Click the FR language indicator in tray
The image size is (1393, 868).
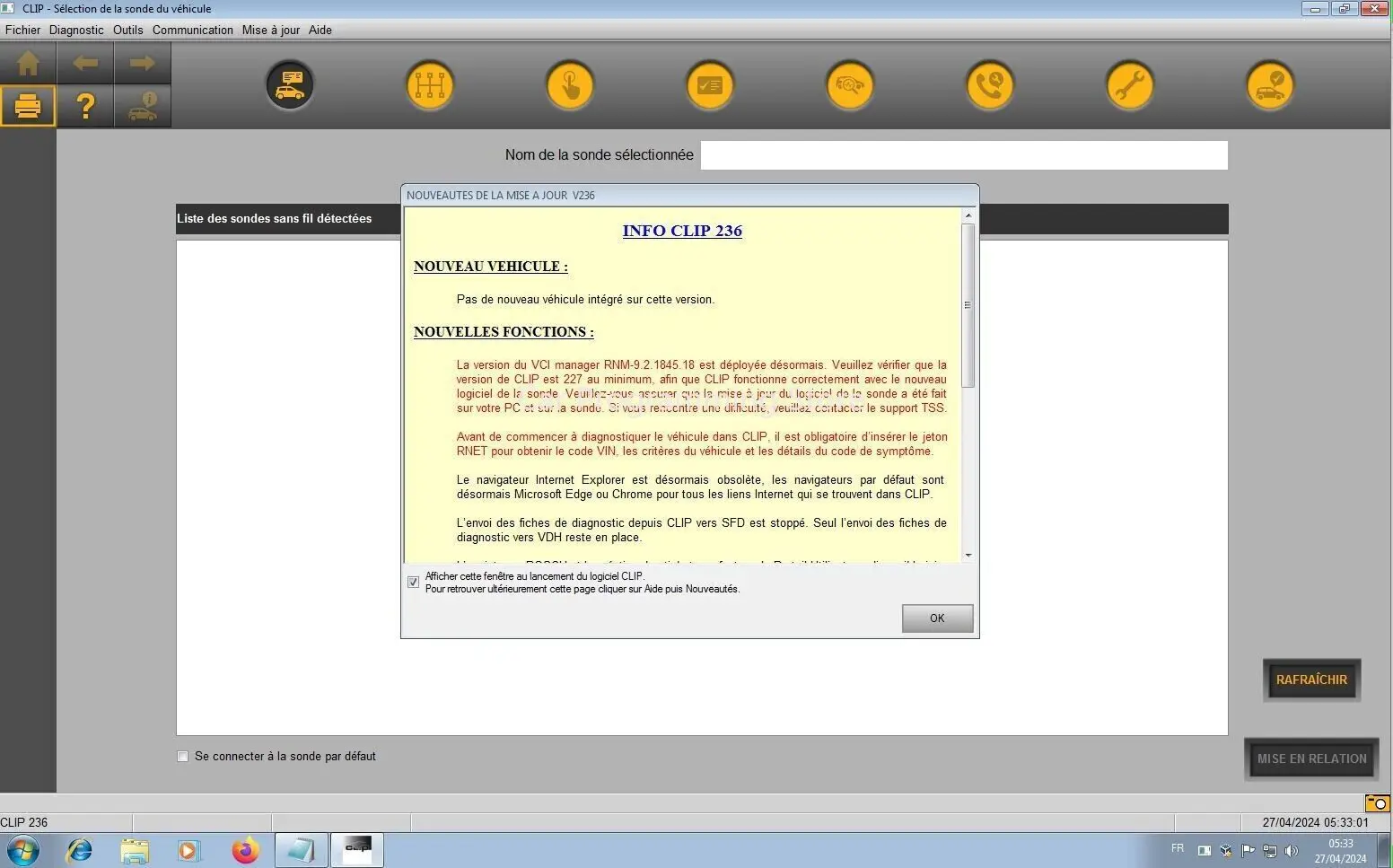tap(1178, 848)
